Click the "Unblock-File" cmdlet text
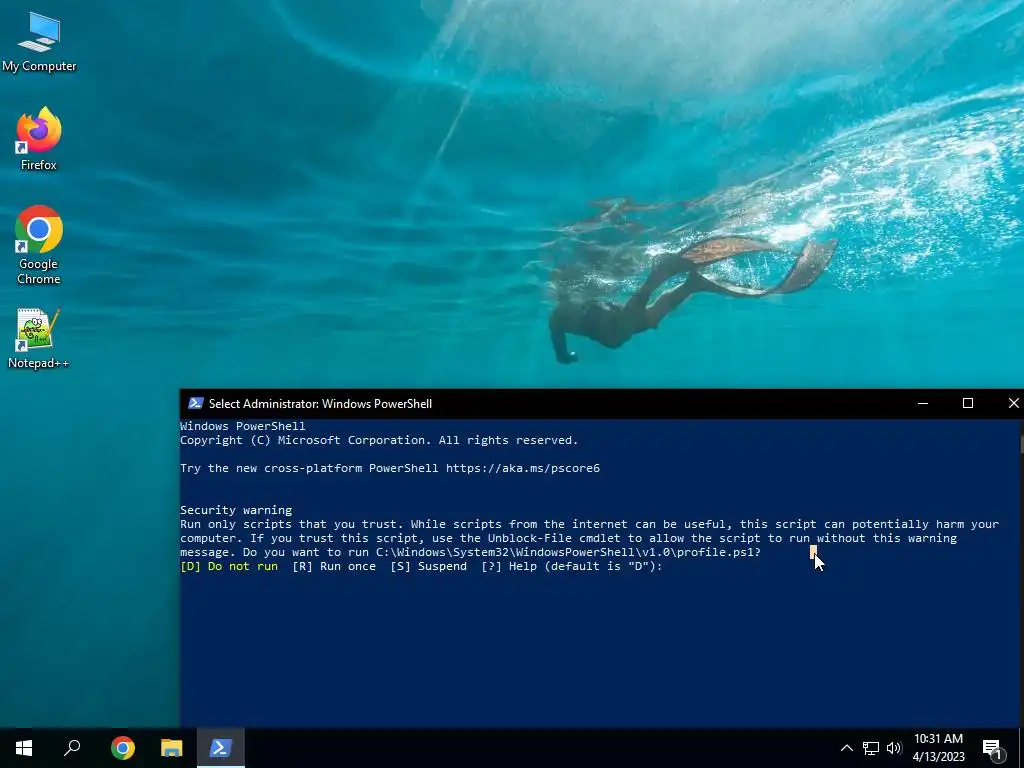1024x768 pixels. tap(530, 538)
